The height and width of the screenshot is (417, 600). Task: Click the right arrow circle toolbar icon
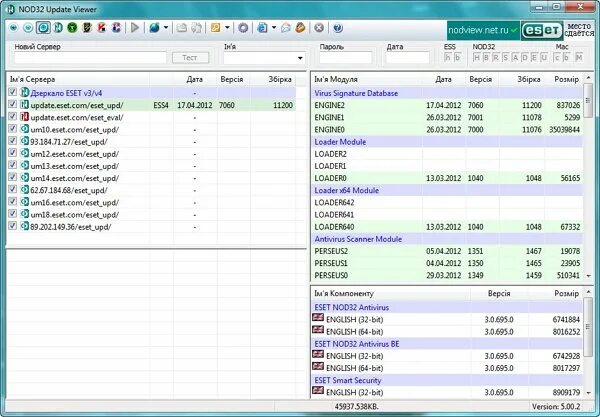click(x=28, y=28)
